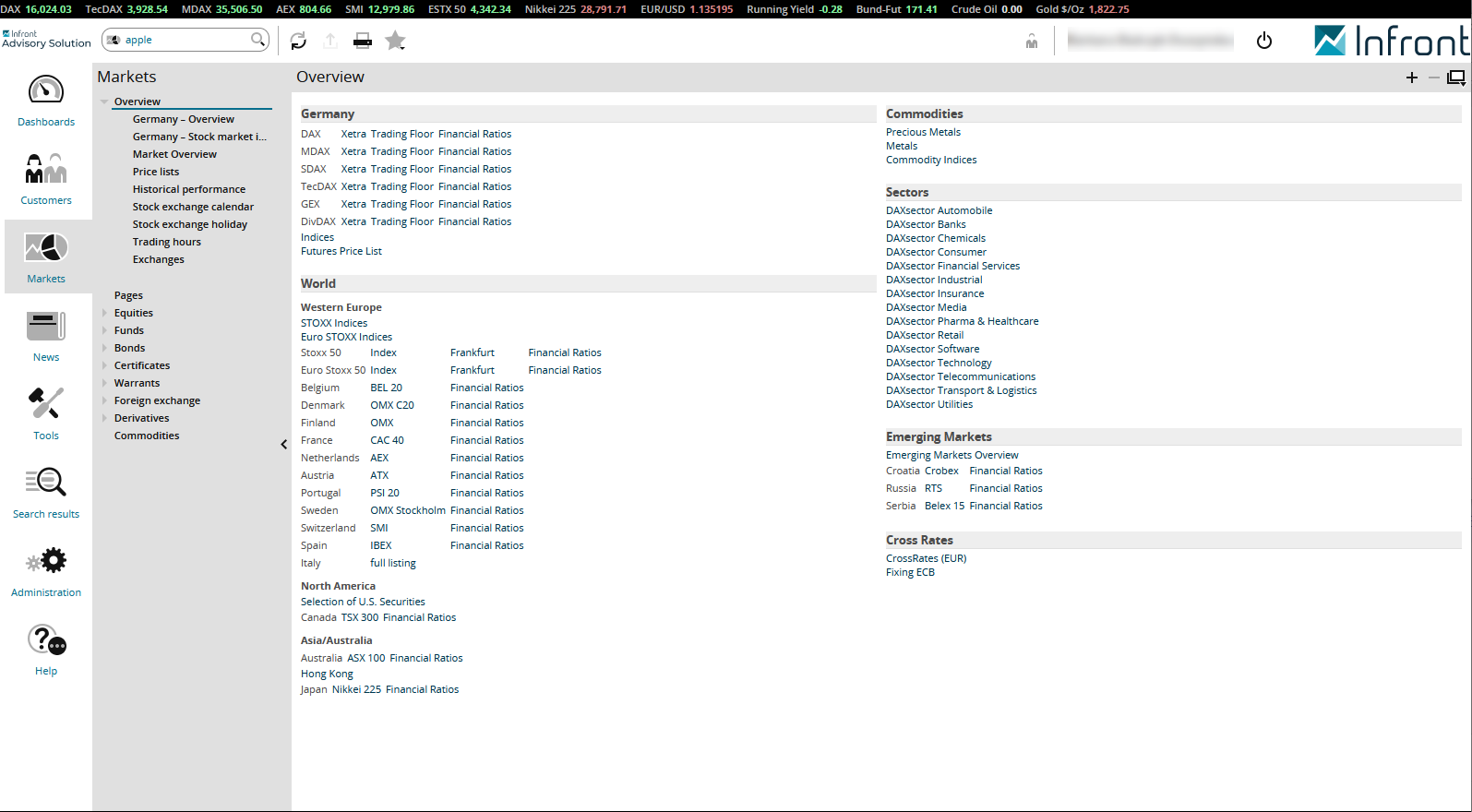
Task: Collapse the Overview tree node
Action: tap(105, 101)
